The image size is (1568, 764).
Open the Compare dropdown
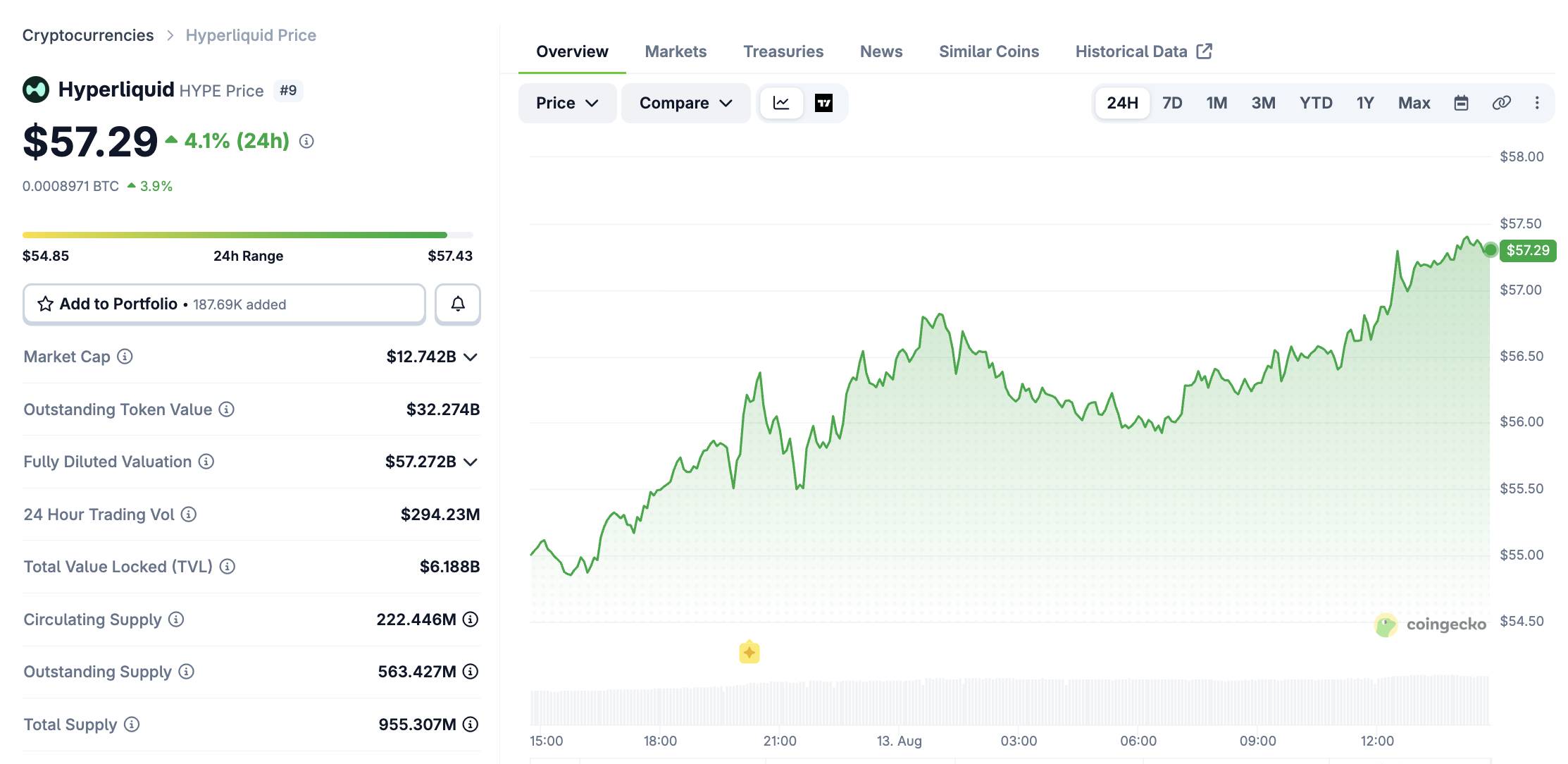[685, 103]
